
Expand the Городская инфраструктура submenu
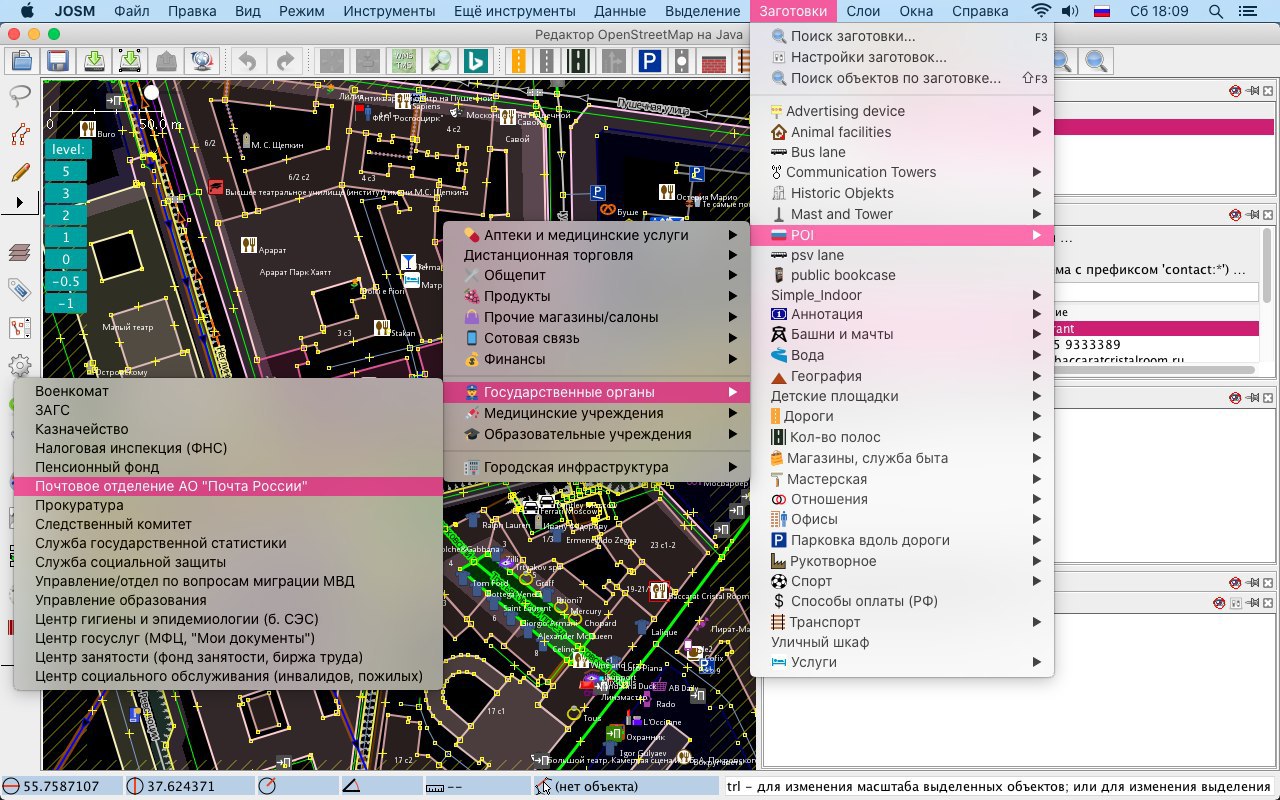coord(597,467)
